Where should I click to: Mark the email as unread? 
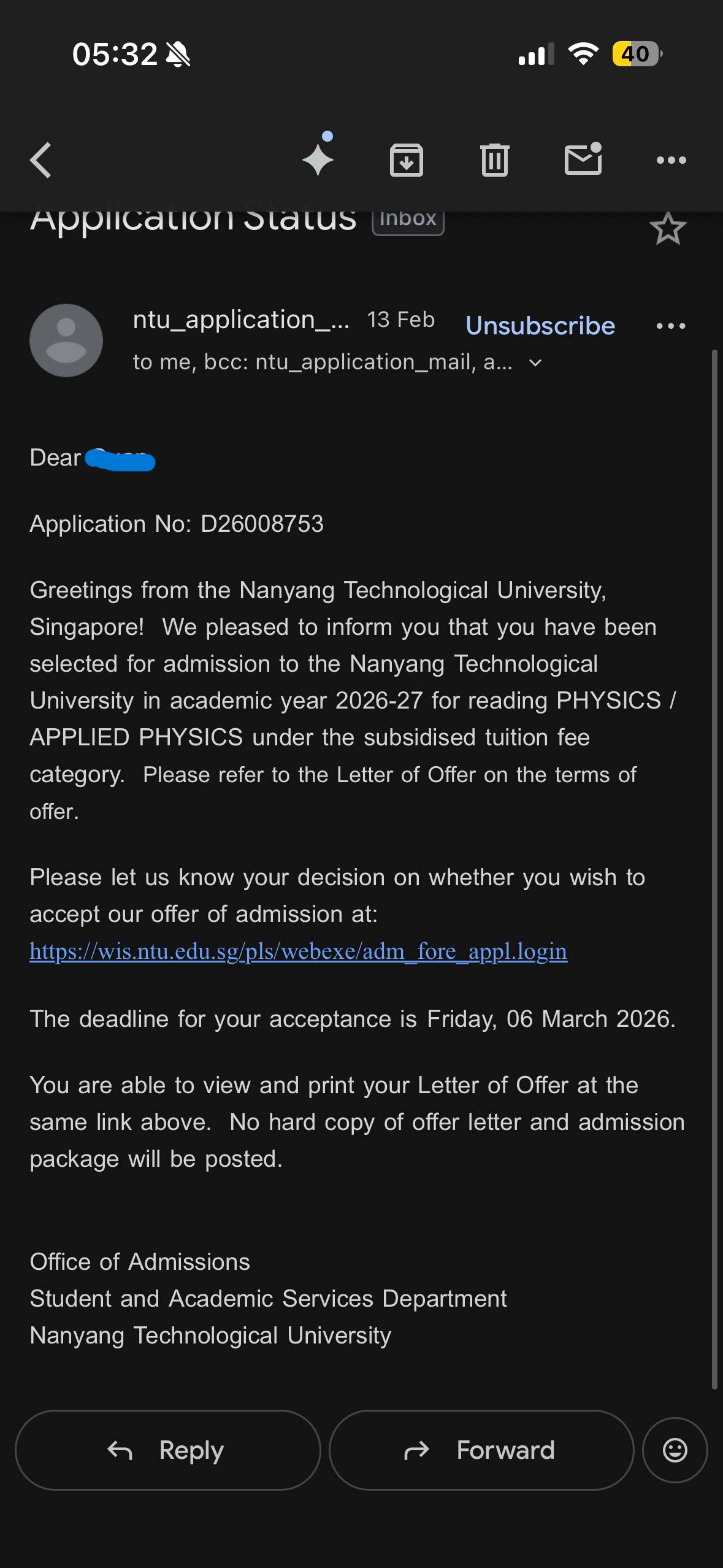coord(583,159)
